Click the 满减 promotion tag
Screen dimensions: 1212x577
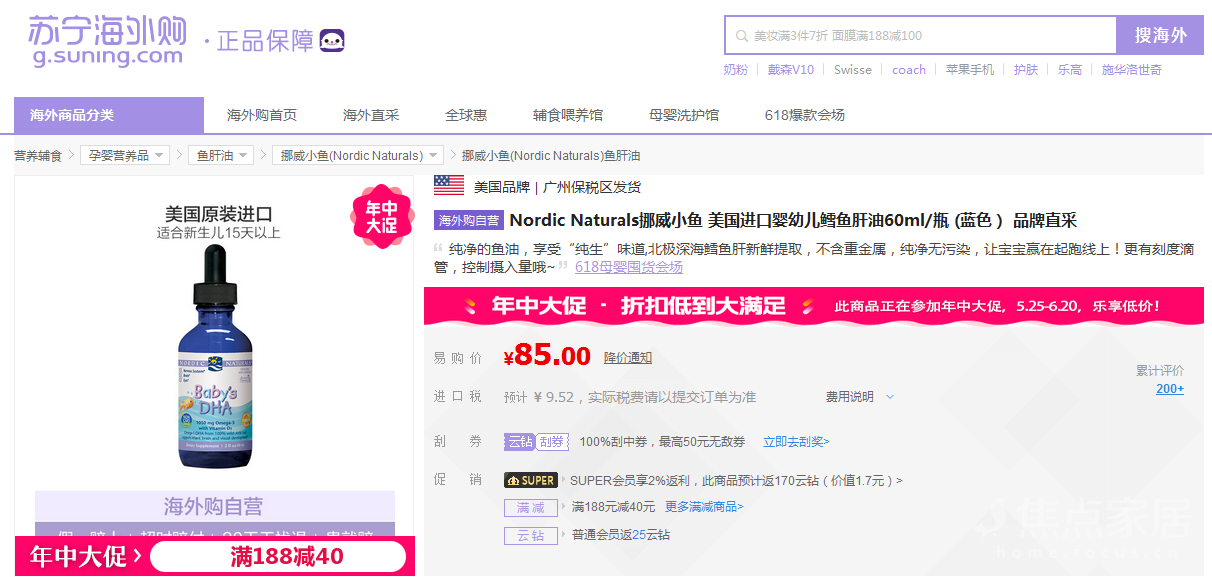click(x=531, y=508)
